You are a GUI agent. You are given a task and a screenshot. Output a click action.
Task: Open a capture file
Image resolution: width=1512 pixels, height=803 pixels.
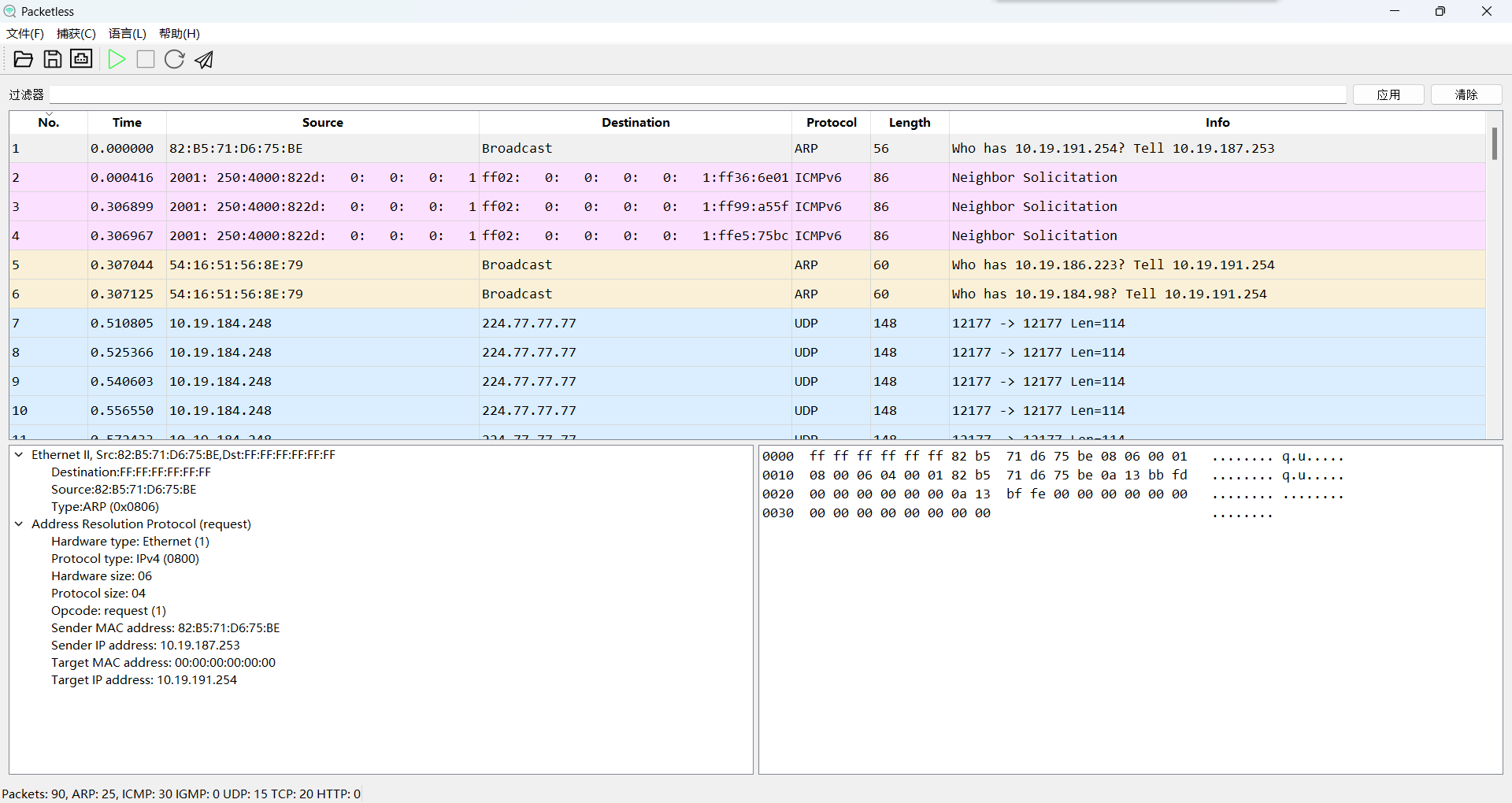(x=23, y=59)
